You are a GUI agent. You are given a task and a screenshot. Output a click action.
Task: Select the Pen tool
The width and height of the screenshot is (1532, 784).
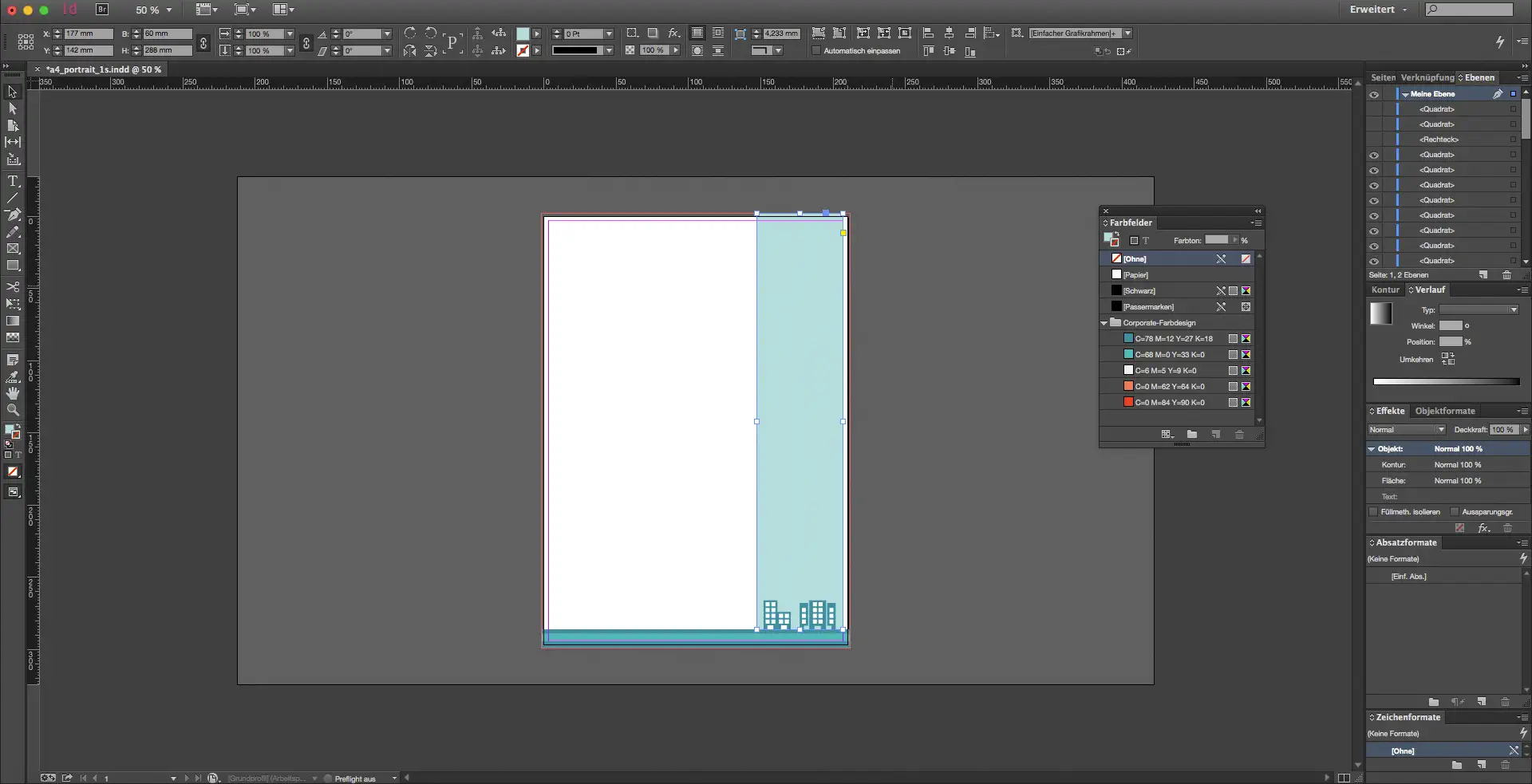coord(13,215)
